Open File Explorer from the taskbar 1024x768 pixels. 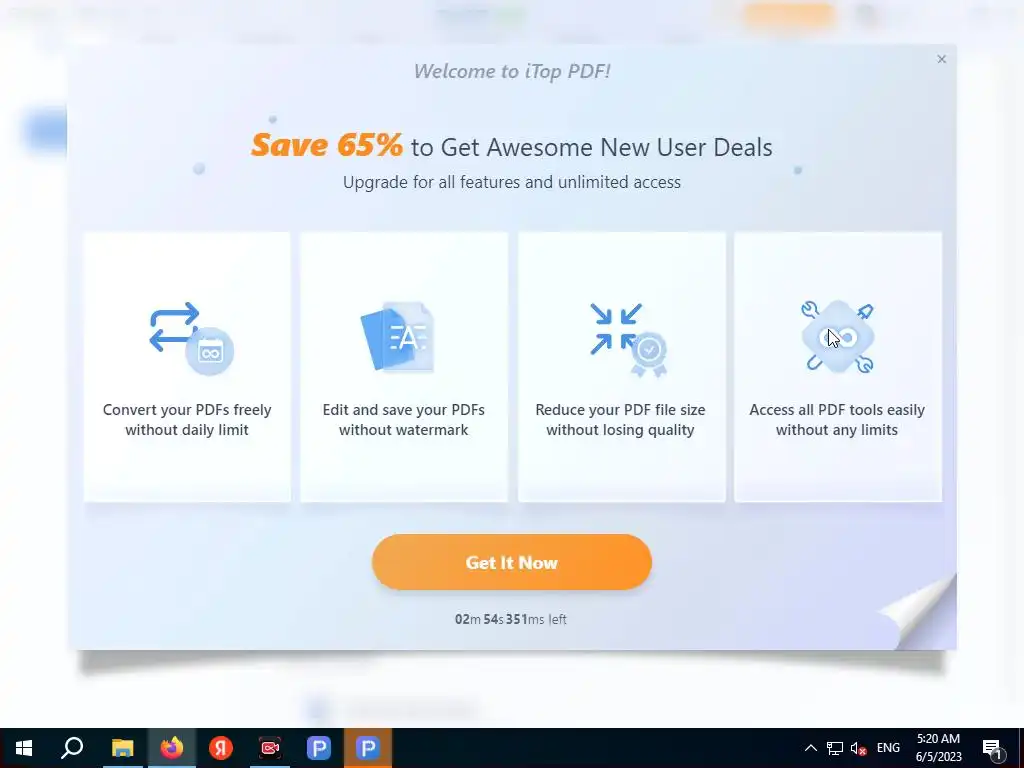tap(122, 748)
